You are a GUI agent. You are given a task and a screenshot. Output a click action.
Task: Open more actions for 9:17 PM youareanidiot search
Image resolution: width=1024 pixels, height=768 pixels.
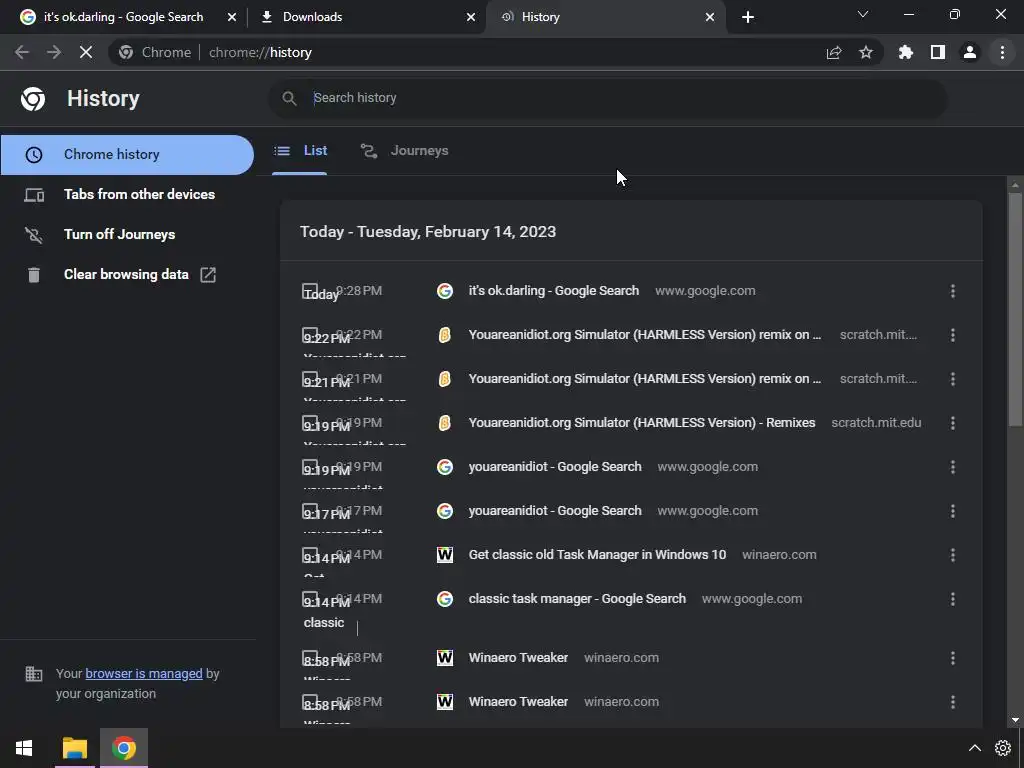point(953,511)
